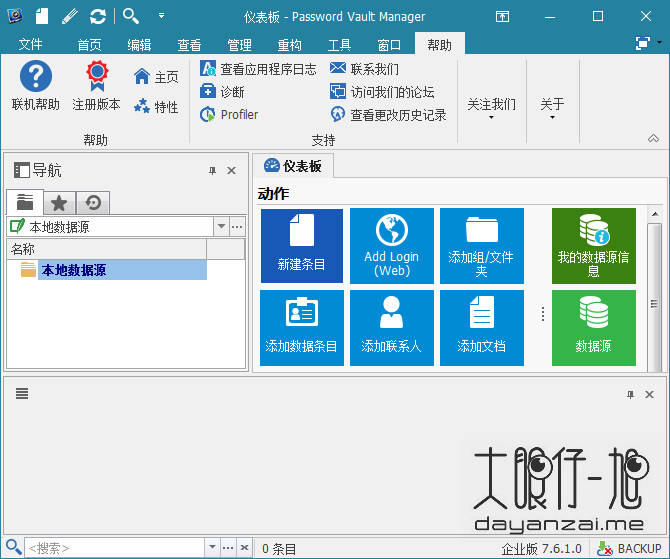Click the full screen icon right of ribbon tabs

[643, 43]
